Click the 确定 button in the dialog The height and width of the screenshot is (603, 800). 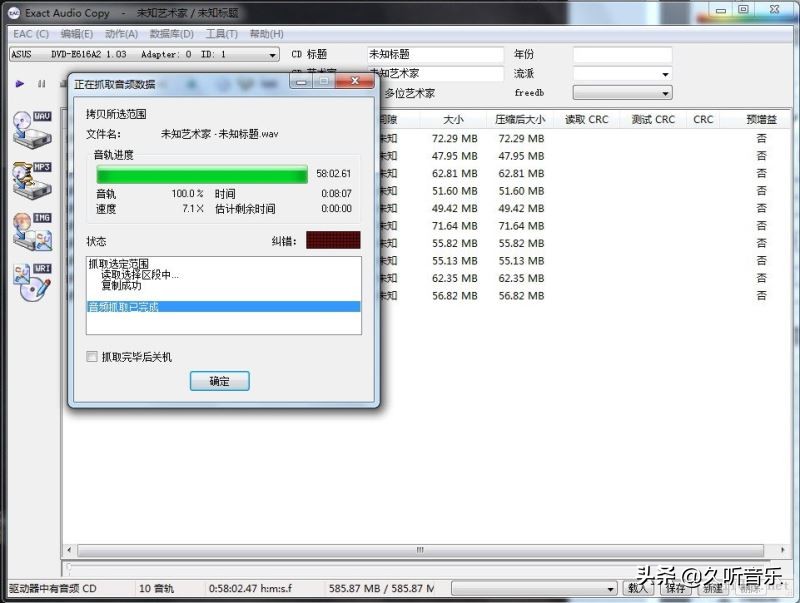tap(219, 381)
